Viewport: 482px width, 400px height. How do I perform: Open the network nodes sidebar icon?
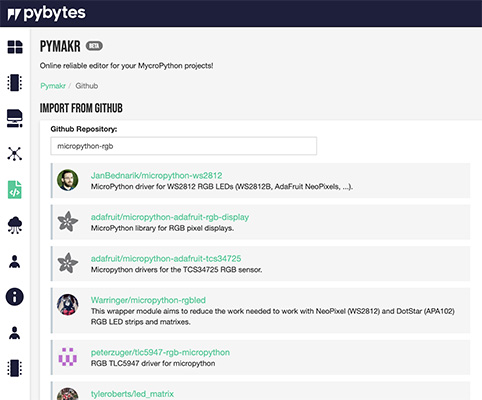[15, 154]
